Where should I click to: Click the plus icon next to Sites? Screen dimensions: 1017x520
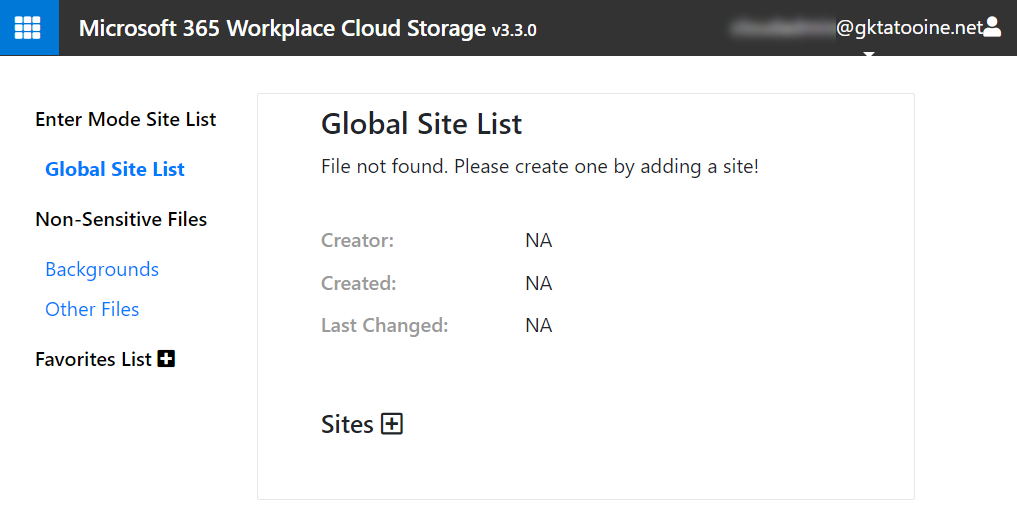(392, 424)
